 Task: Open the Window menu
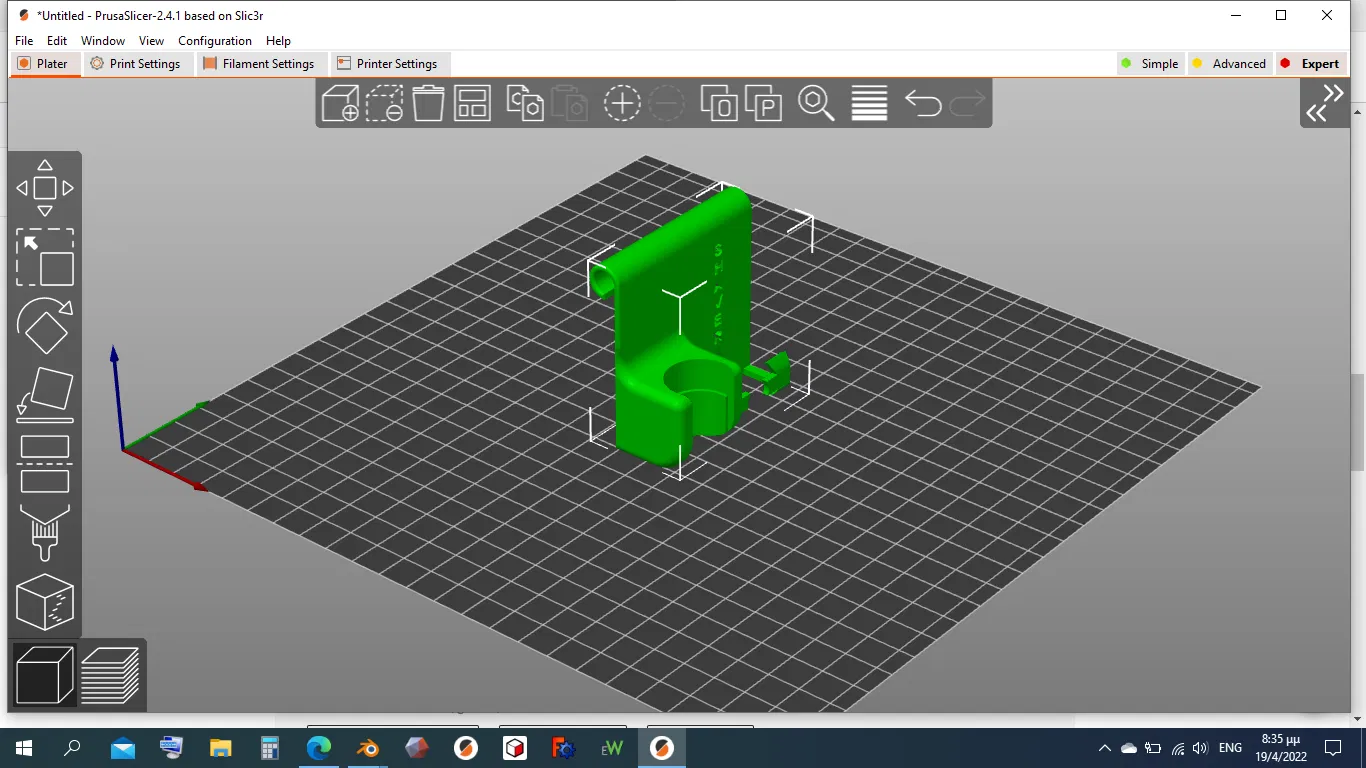point(103,41)
